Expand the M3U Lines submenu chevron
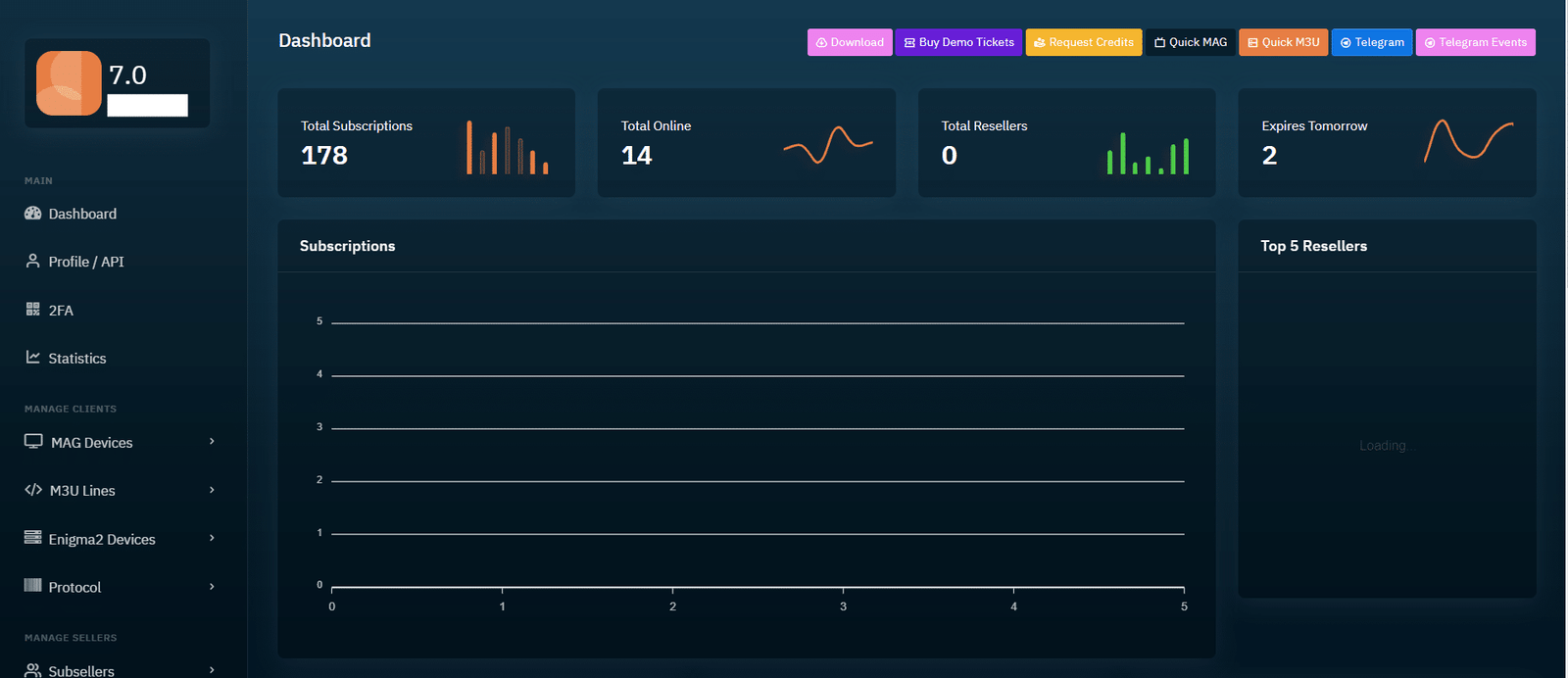The image size is (1568, 678). [x=212, y=490]
